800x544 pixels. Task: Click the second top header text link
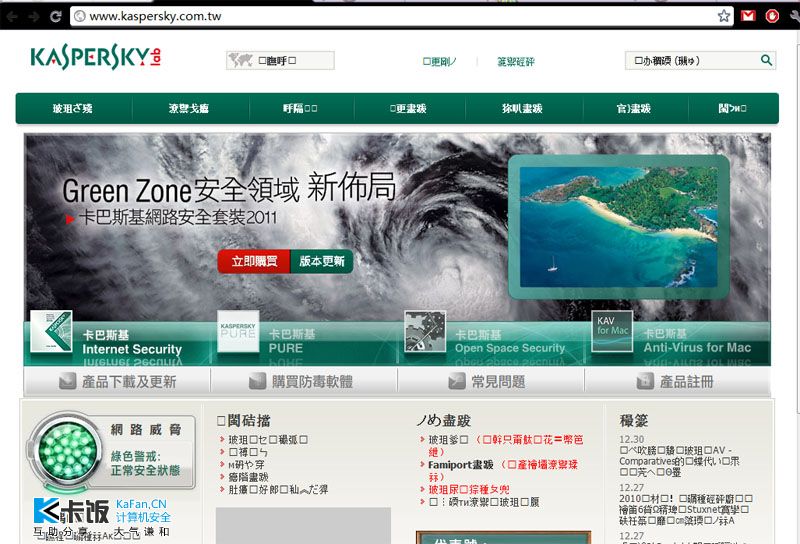pyautogui.click(x=515, y=61)
